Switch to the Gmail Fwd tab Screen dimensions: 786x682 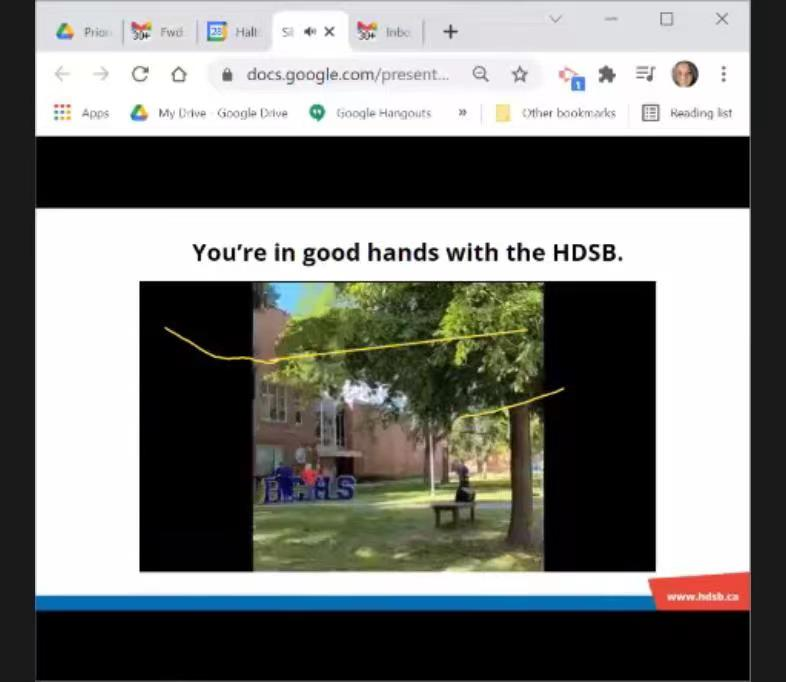(158, 32)
